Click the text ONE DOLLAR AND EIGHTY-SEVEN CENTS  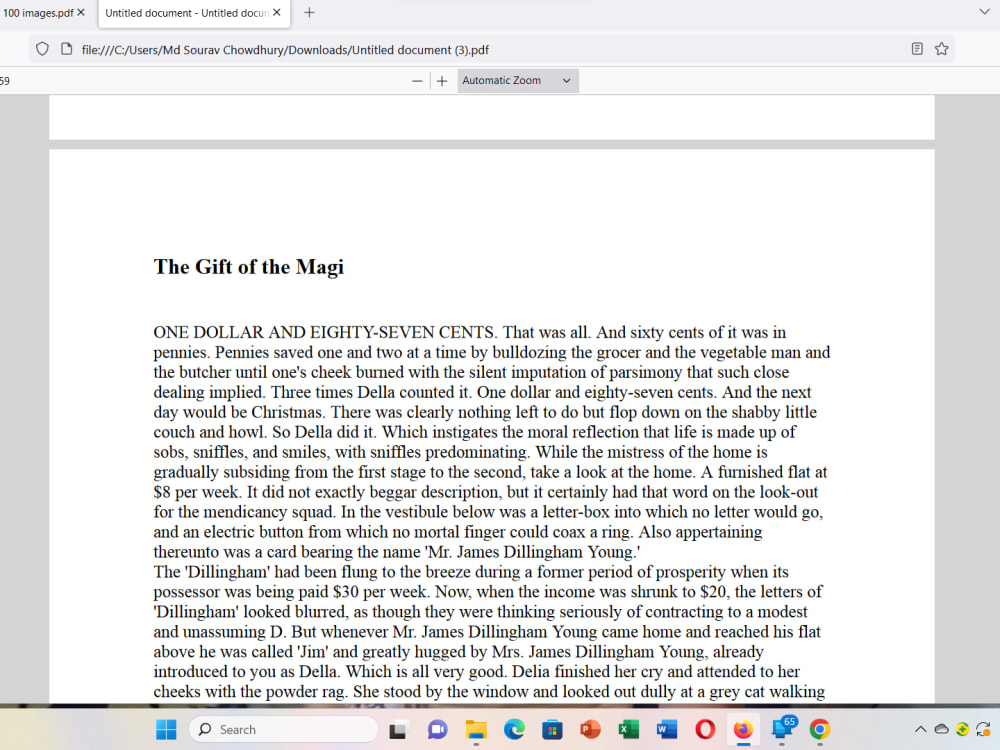coord(324,332)
